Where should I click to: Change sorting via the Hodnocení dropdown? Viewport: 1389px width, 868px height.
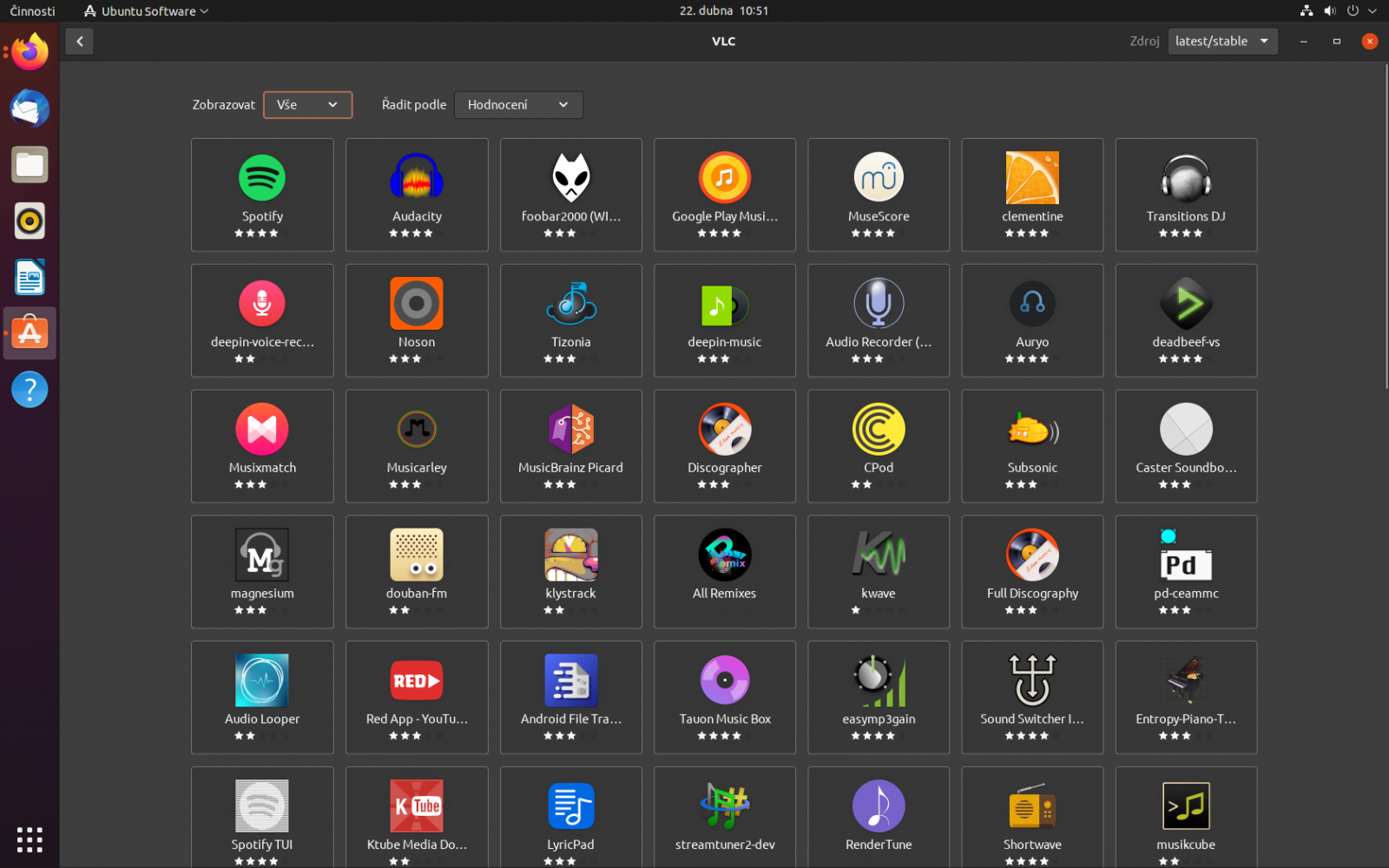518,104
